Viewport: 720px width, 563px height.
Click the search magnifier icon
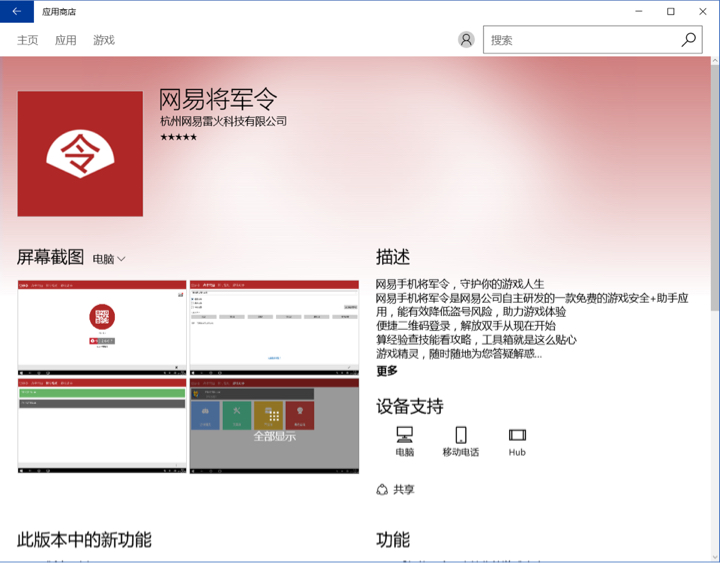point(689,40)
